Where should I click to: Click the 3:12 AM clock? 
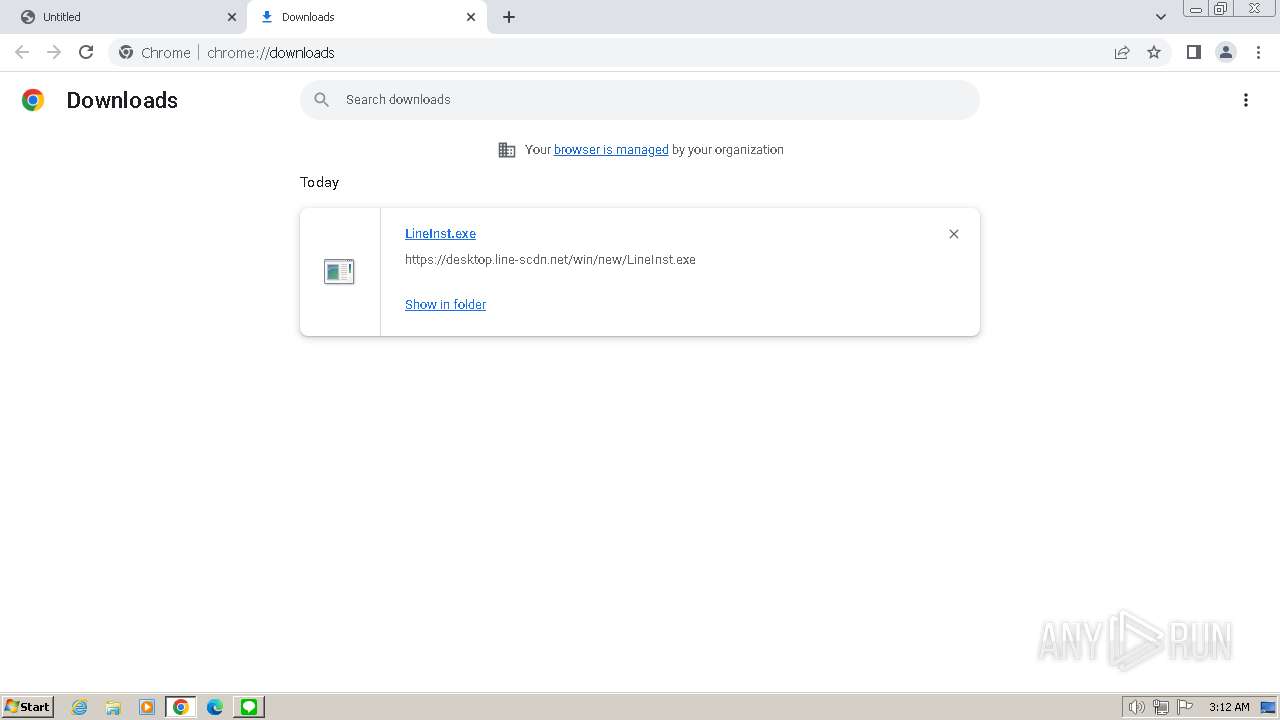(1229, 707)
